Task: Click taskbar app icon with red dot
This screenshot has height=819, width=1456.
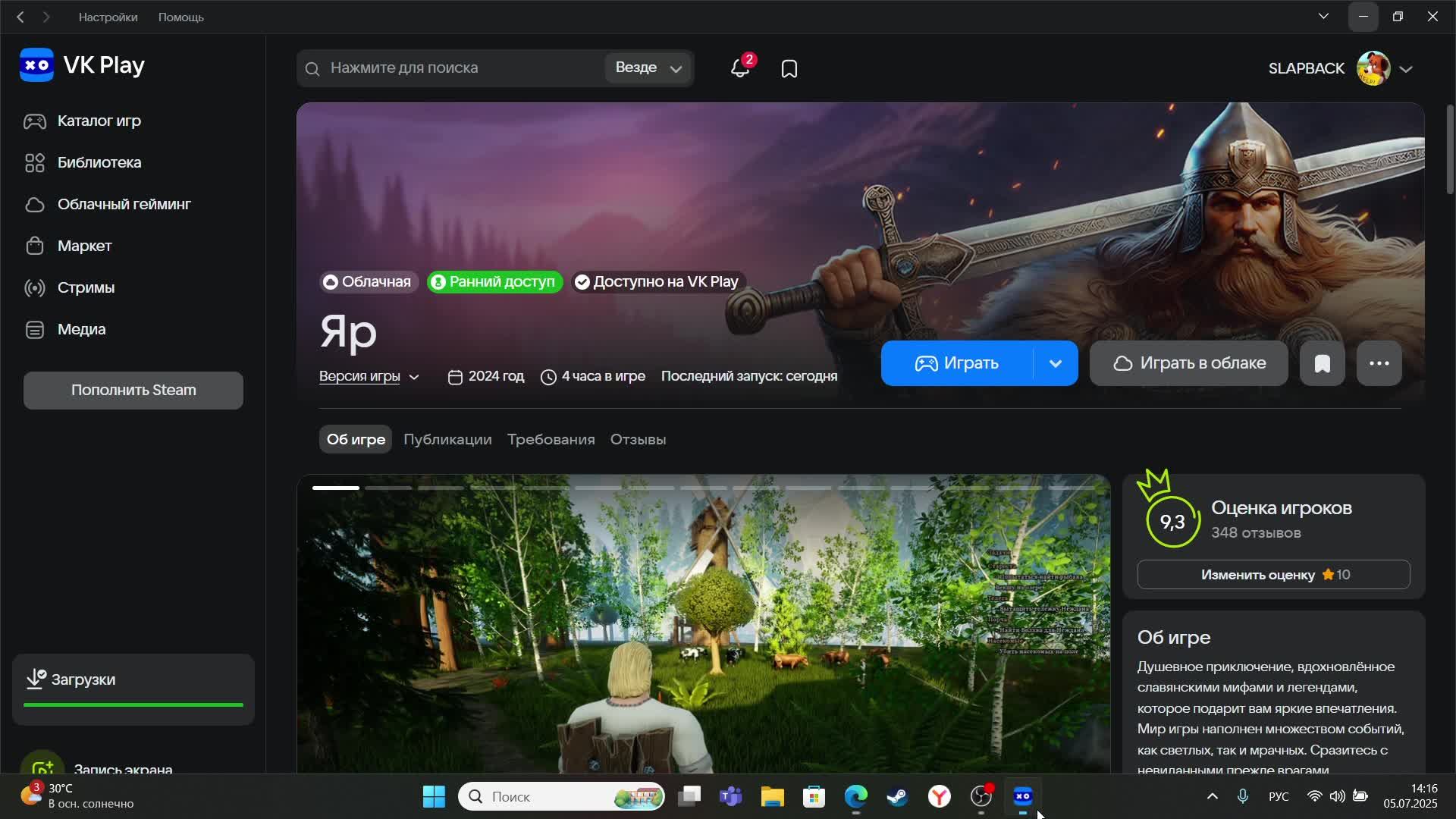Action: (981, 796)
